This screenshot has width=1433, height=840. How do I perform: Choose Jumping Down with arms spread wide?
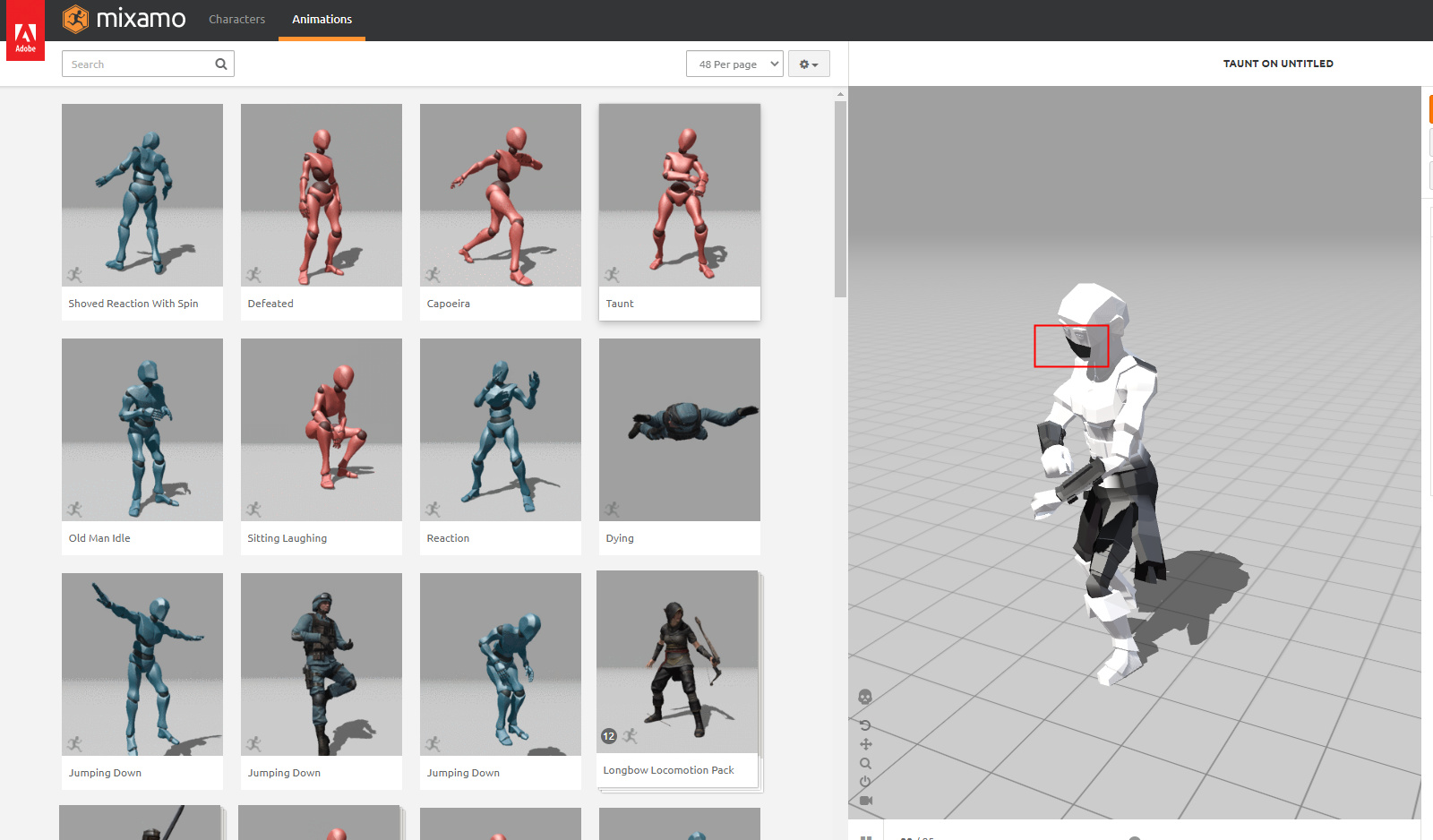[x=142, y=664]
